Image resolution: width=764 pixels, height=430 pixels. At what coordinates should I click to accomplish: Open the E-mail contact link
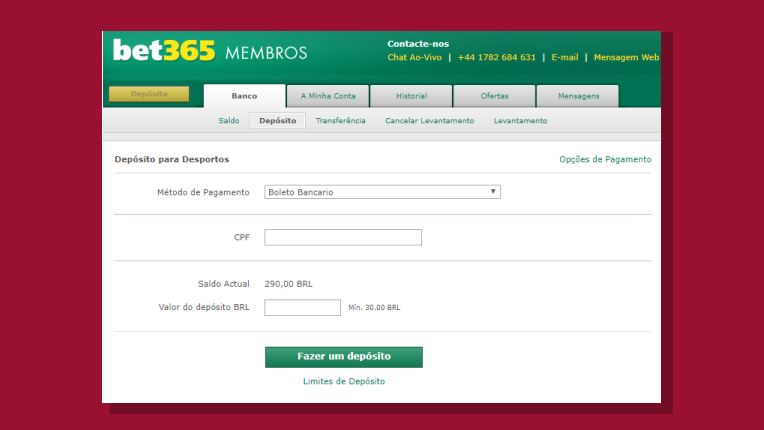pyautogui.click(x=565, y=57)
